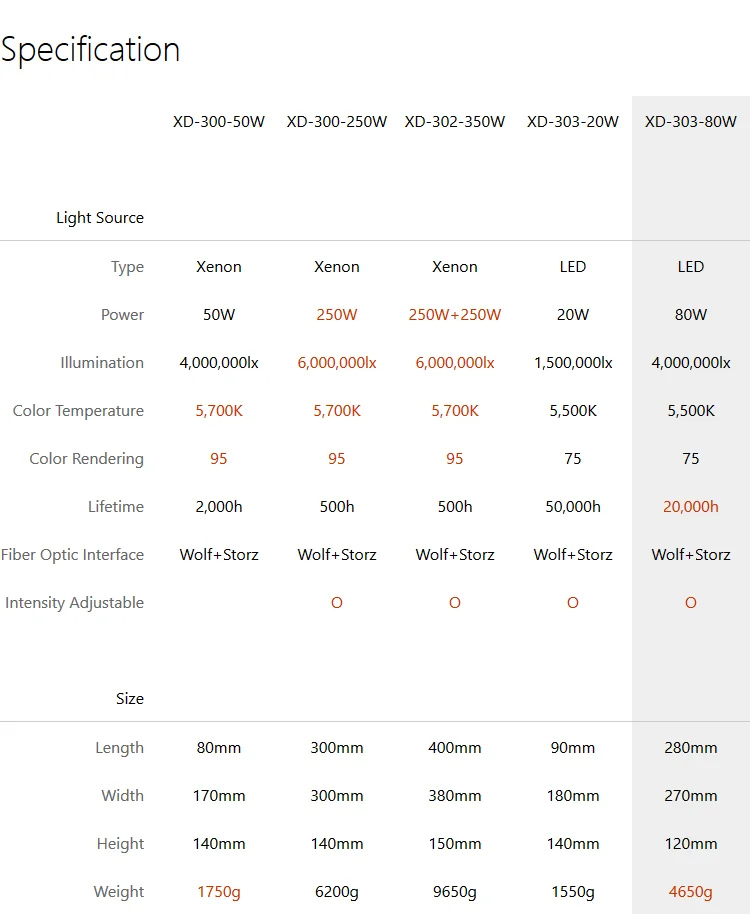Image resolution: width=750 pixels, height=914 pixels.
Task: Click the intensity adjustable circle for XD-303-80W
Action: [691, 603]
